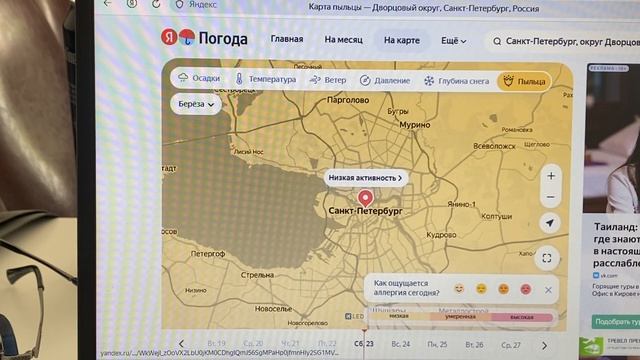Select Ср. 20 in the timeline
The height and width of the screenshot is (360, 640).
253,343
